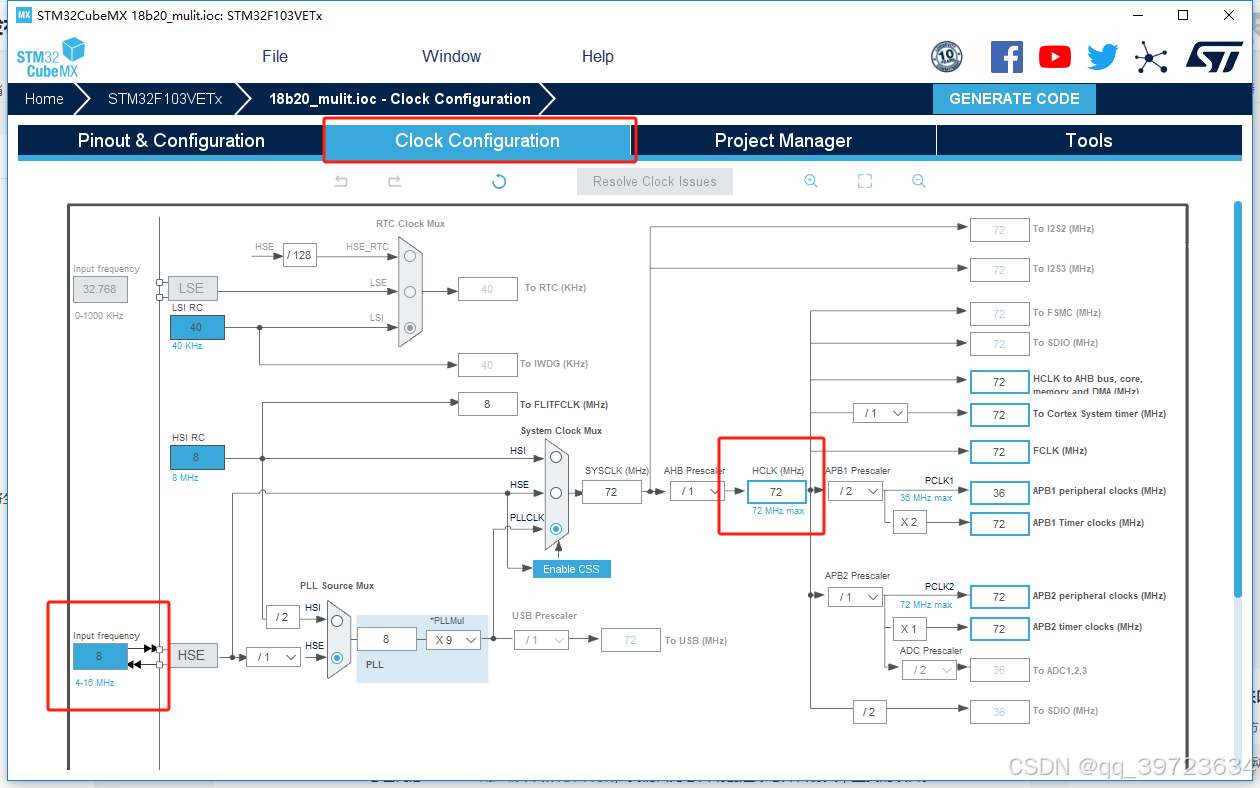Click the HCLK (MHz) value field
This screenshot has height=788, width=1260.
(777, 492)
